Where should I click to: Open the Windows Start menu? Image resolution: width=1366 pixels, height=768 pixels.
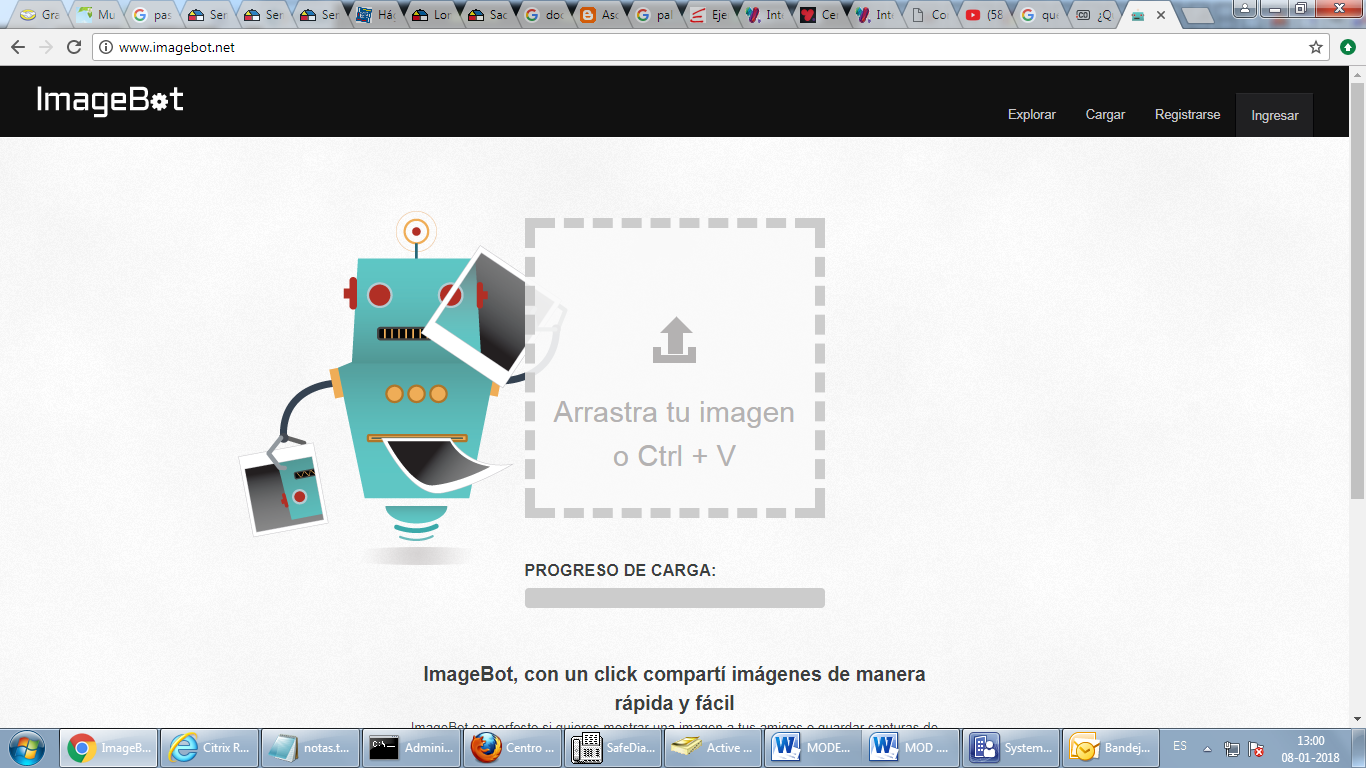[27, 747]
